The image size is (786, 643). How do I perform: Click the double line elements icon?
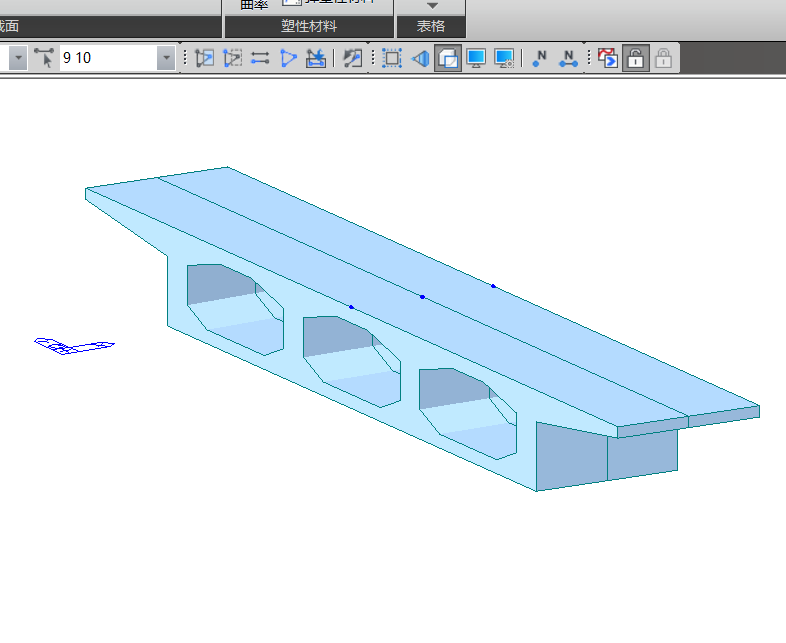(260, 58)
